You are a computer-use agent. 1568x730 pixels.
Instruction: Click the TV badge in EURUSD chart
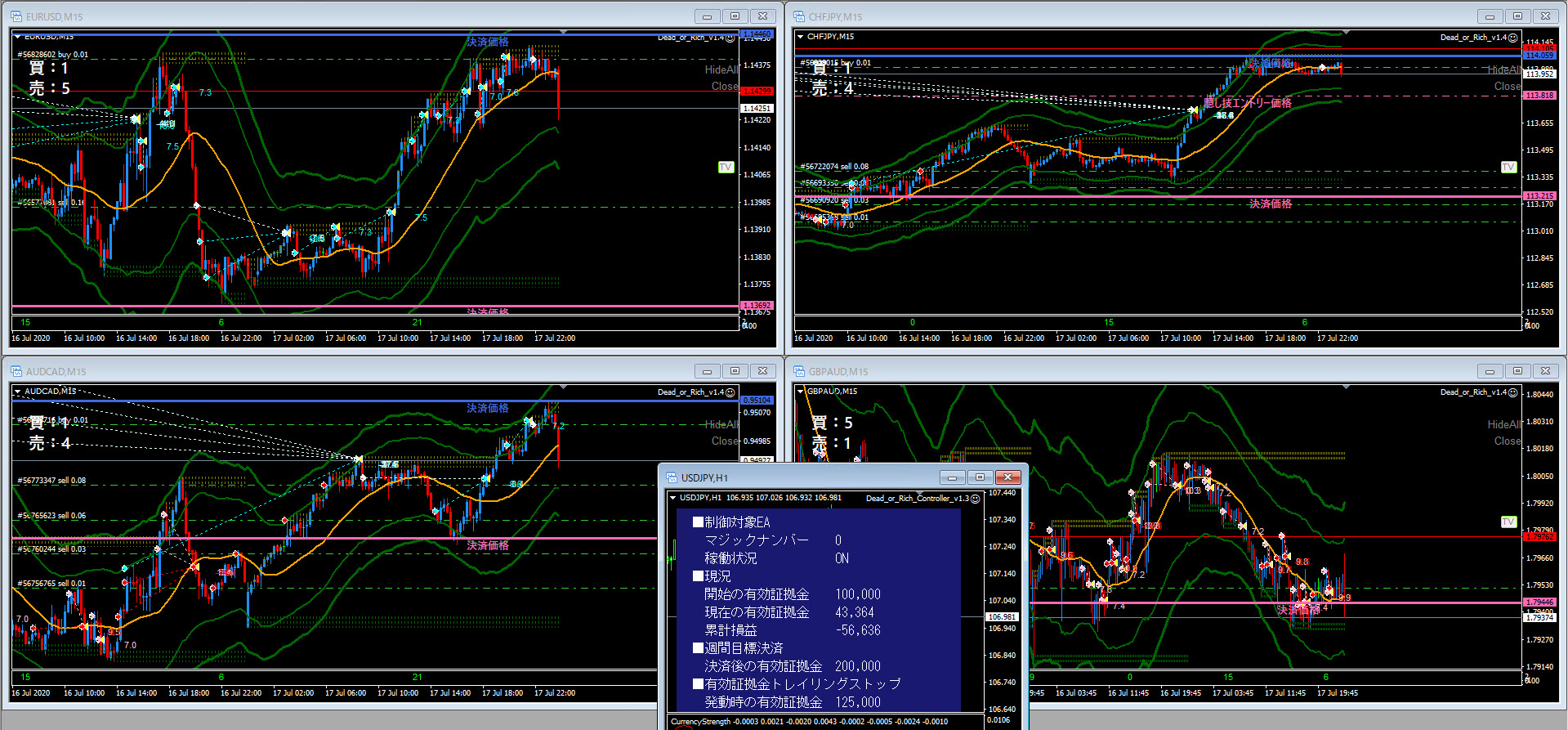(726, 167)
